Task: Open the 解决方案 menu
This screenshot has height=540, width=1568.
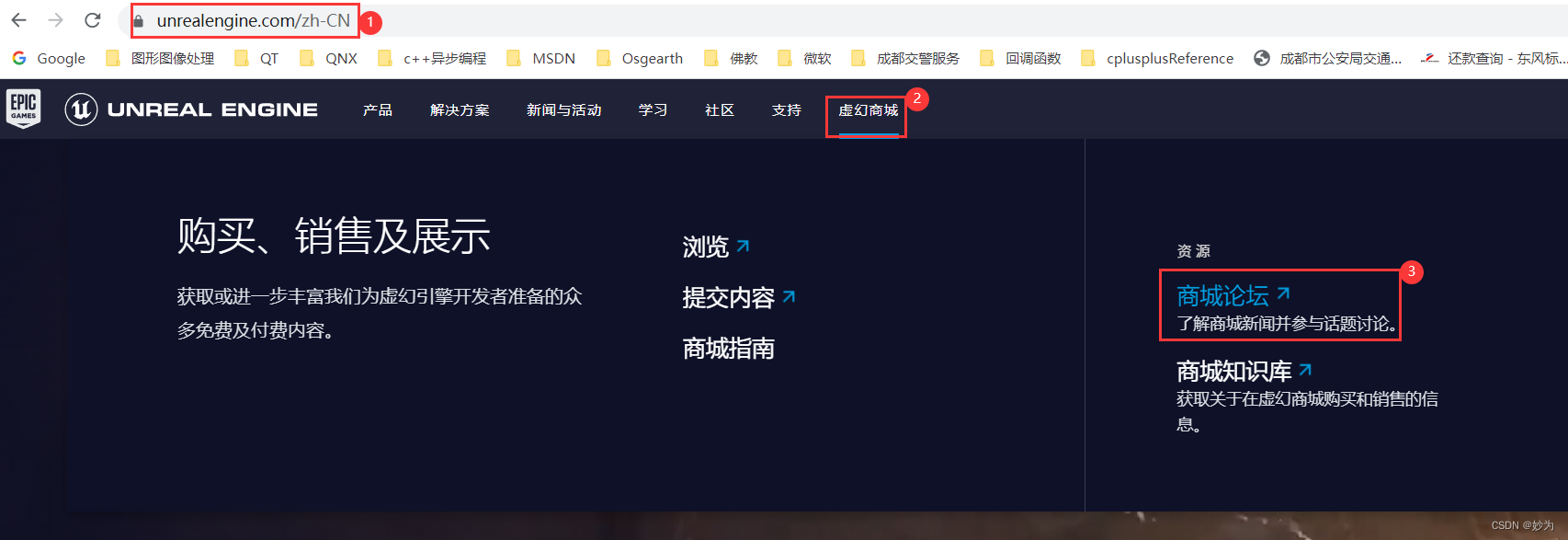Action: tap(460, 109)
